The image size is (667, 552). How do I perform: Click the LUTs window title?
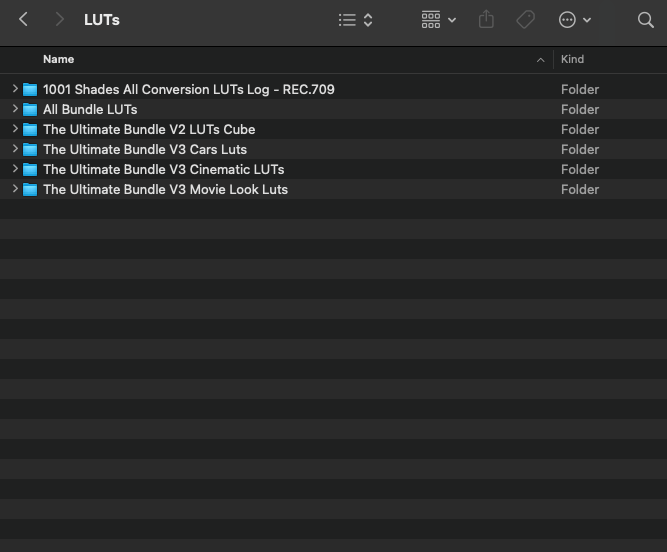coord(103,20)
